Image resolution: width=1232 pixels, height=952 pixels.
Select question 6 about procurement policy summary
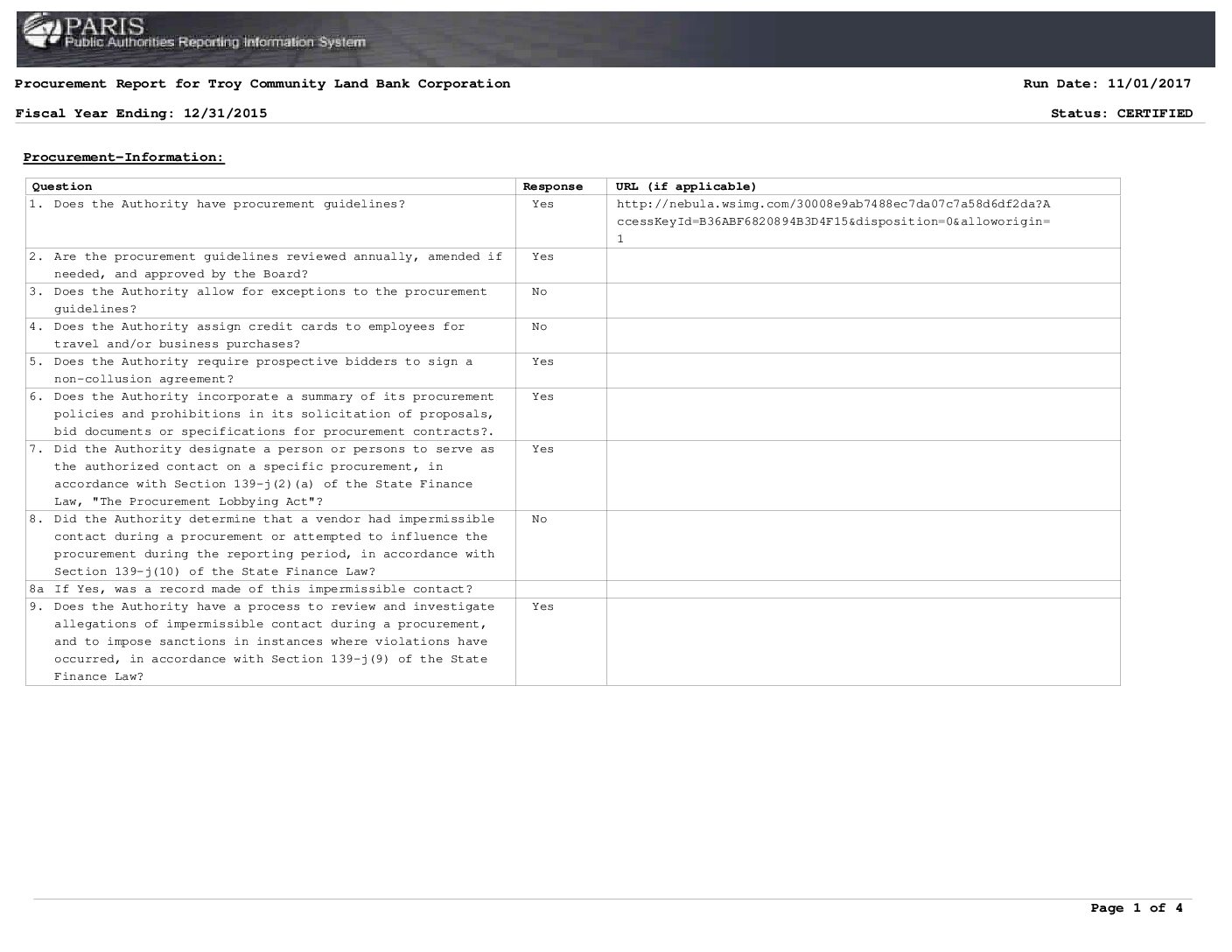point(262,414)
